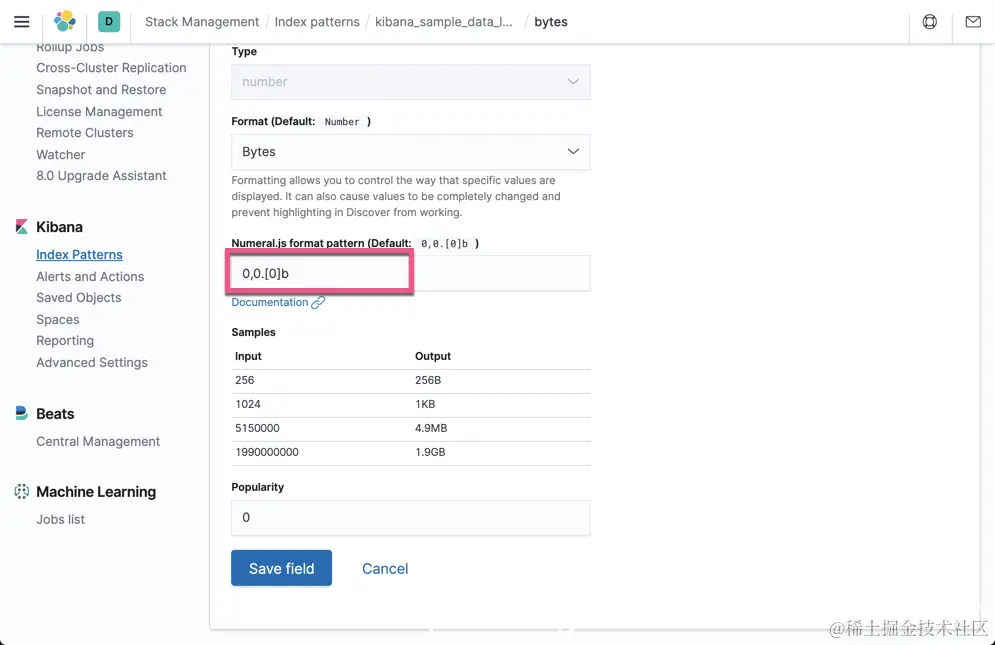
Task: Open kibana_sample_data breadcrumb
Action: [444, 22]
